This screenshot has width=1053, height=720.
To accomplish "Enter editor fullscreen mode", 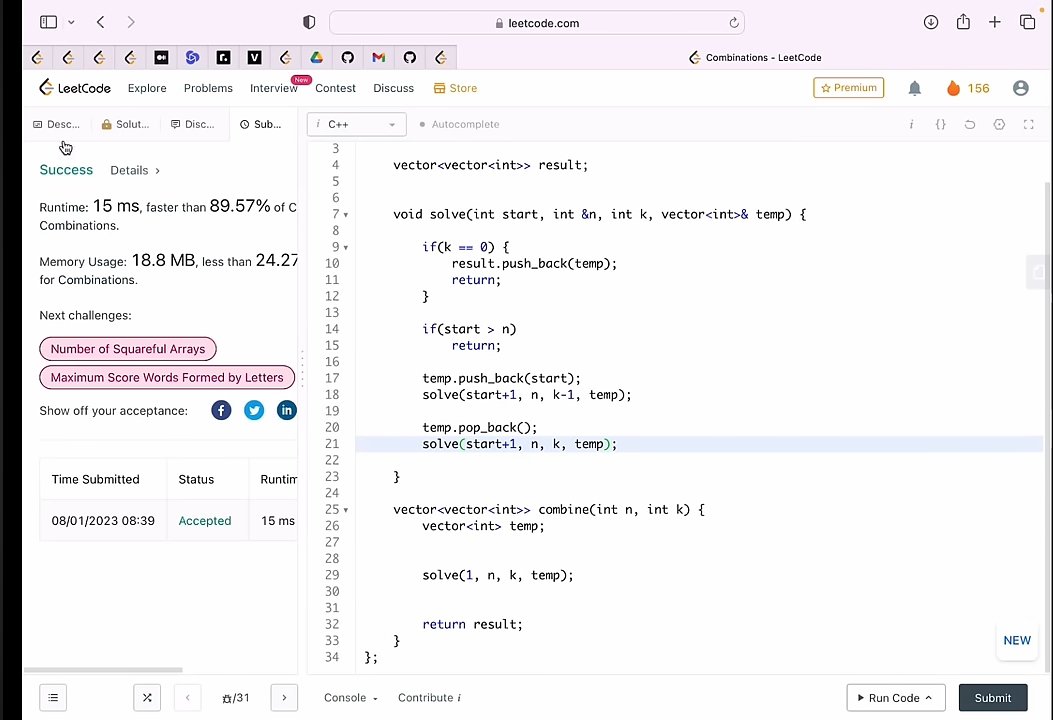I will (1028, 124).
